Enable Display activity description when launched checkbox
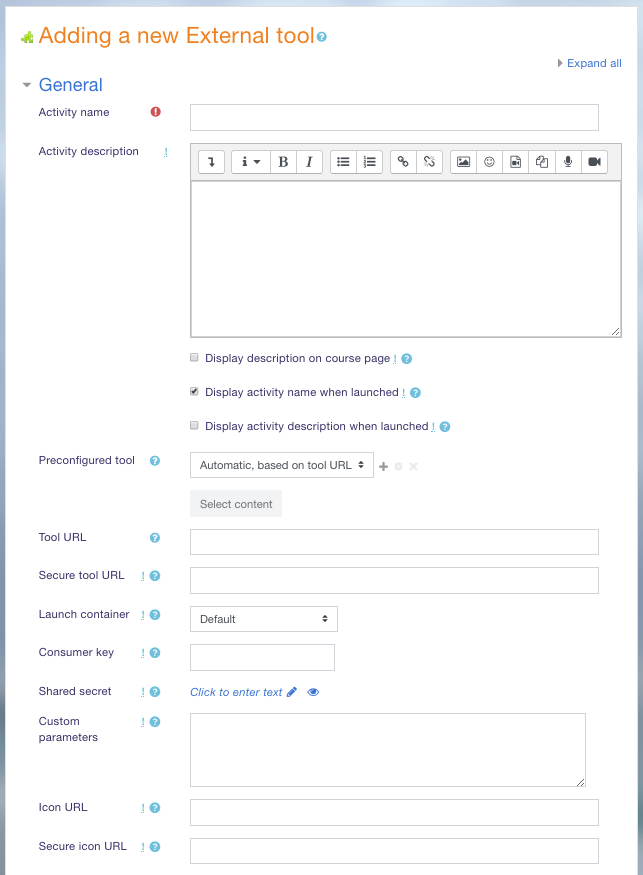Screen dimensions: 643x875 pos(194,426)
